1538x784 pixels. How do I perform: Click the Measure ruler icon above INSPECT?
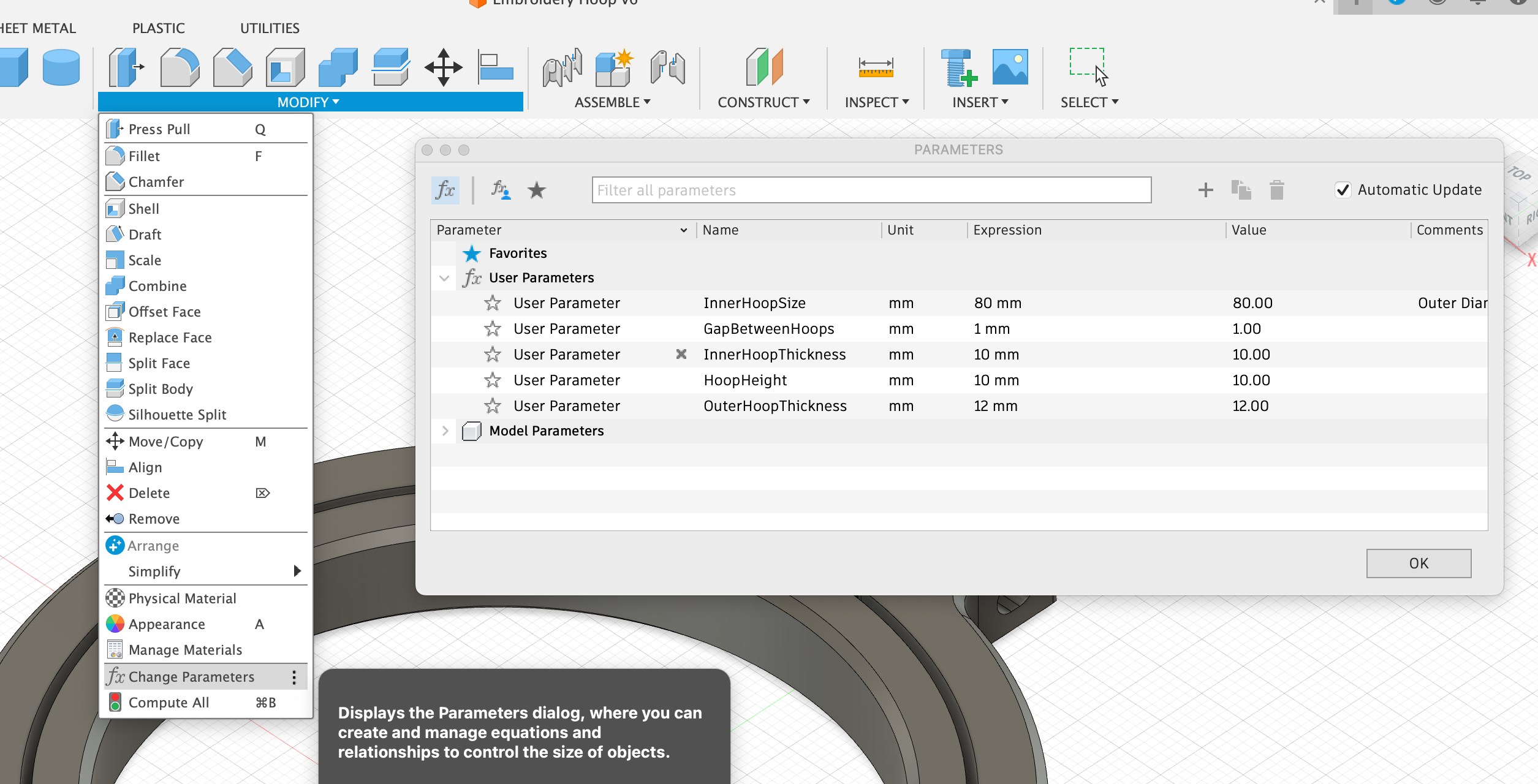(876, 67)
